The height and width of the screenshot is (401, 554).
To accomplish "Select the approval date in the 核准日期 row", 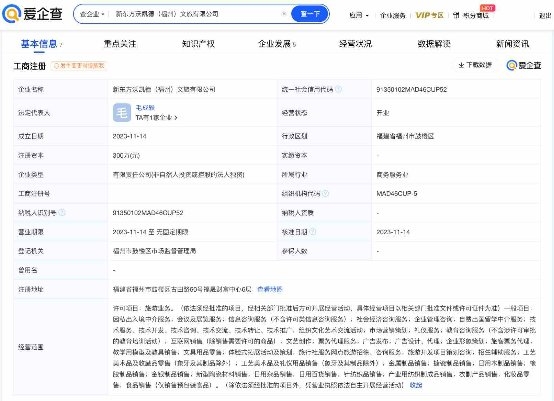I will (x=393, y=232).
